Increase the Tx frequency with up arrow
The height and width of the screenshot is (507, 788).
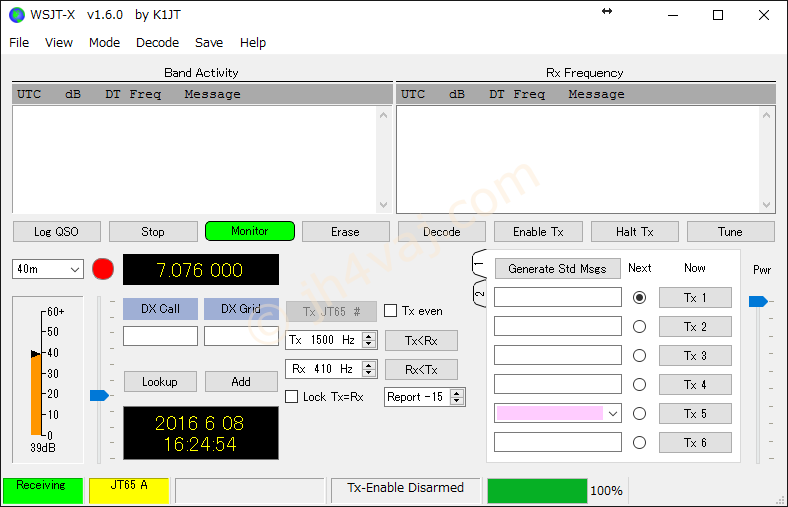coord(369,336)
